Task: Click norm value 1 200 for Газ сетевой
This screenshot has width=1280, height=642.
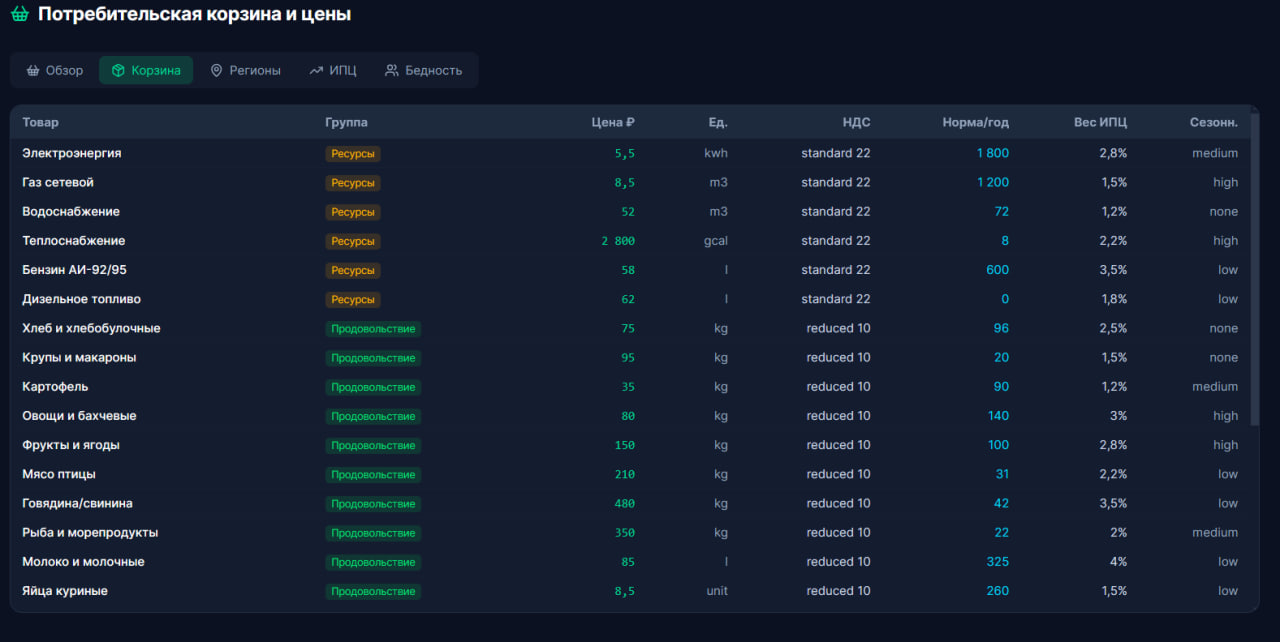Action: [993, 183]
